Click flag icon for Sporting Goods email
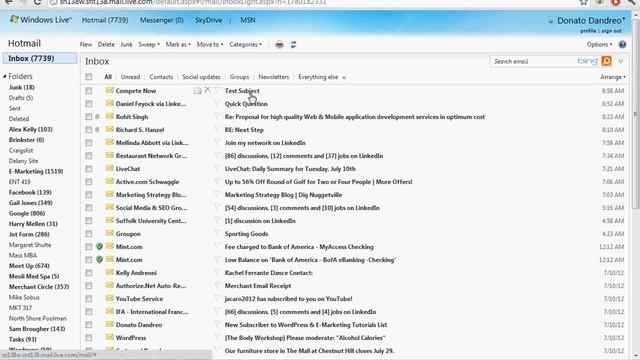The width and height of the screenshot is (640, 360). tap(217, 233)
